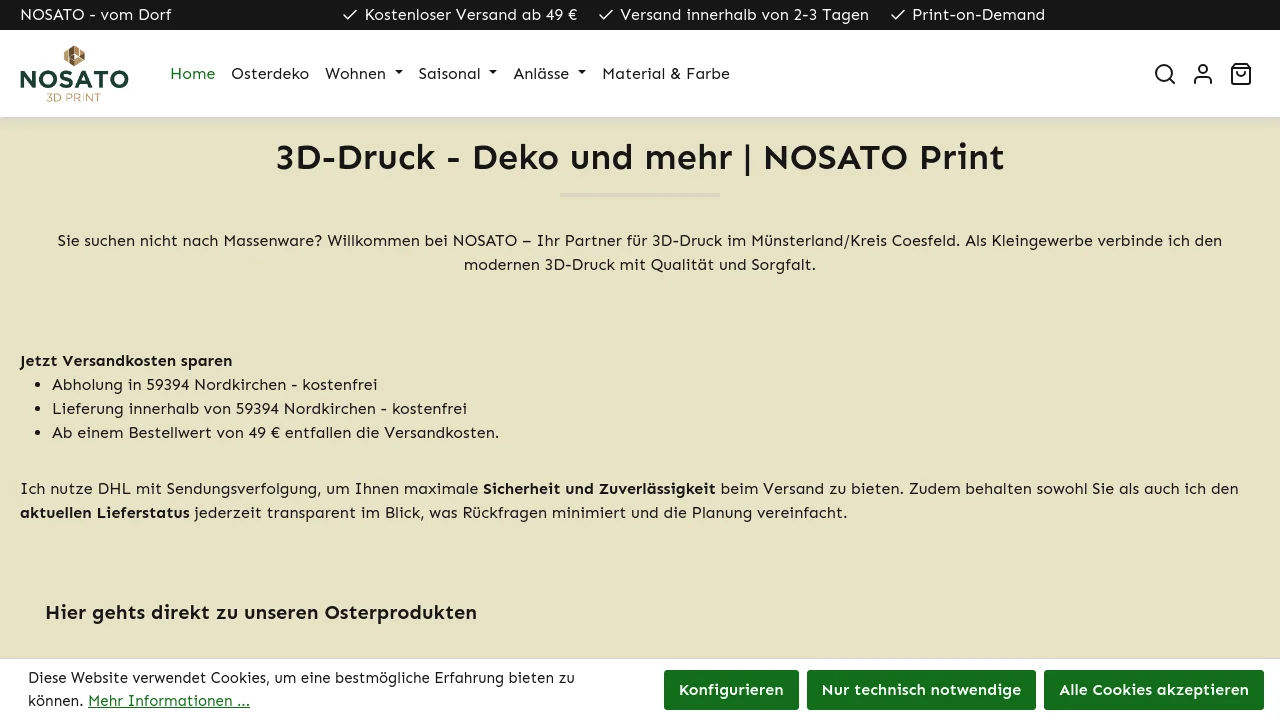
Task: Click the NOSATO - vom Dorf text
Action: click(96, 15)
